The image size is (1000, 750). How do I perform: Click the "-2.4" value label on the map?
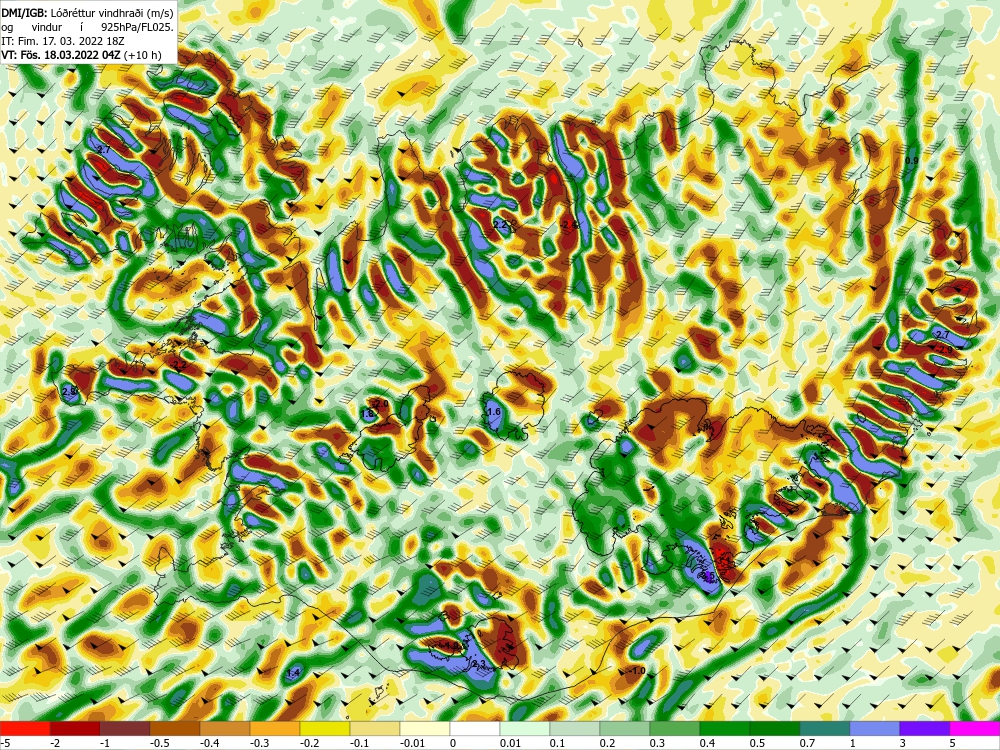[x=570, y=224]
